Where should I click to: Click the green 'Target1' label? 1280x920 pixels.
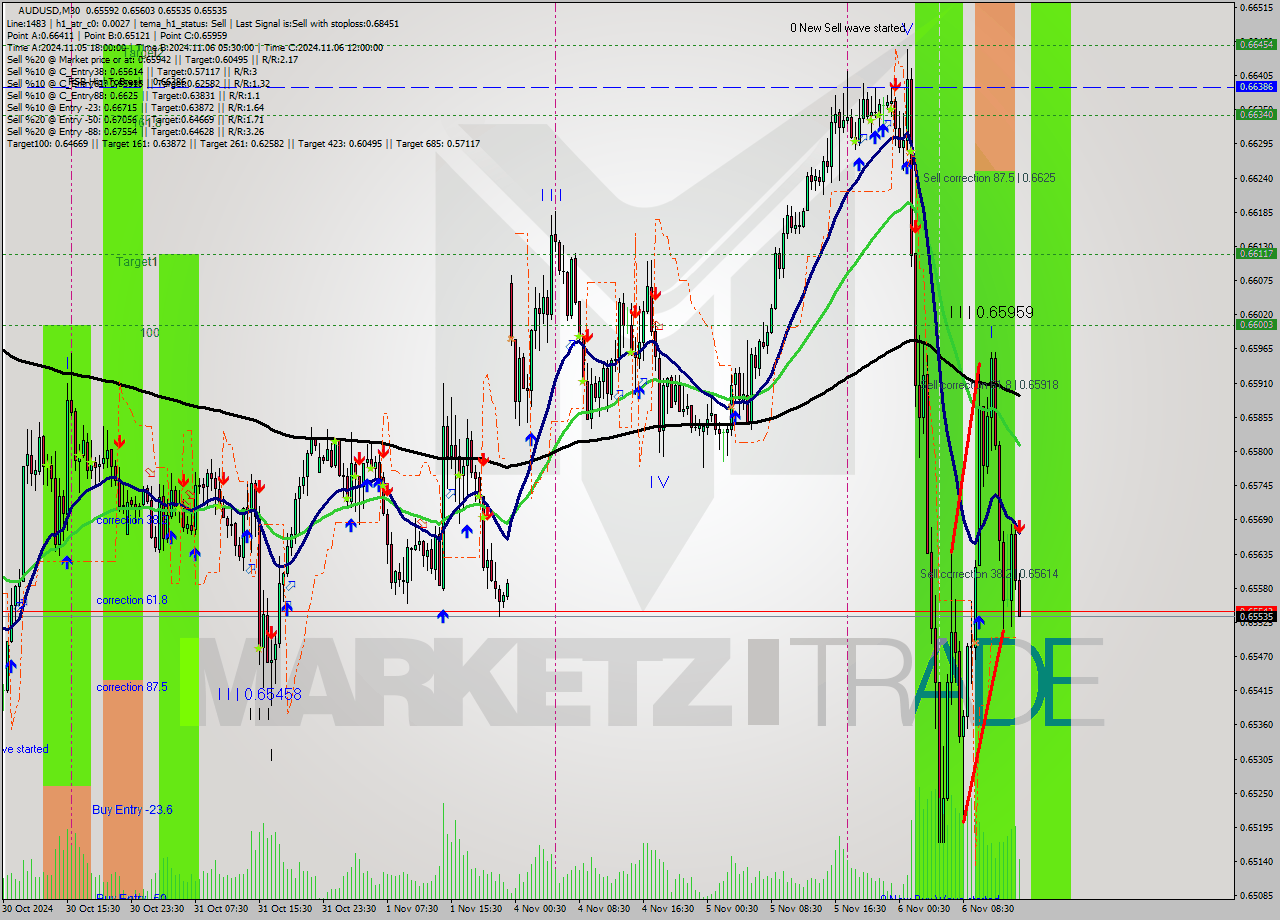pos(137,261)
